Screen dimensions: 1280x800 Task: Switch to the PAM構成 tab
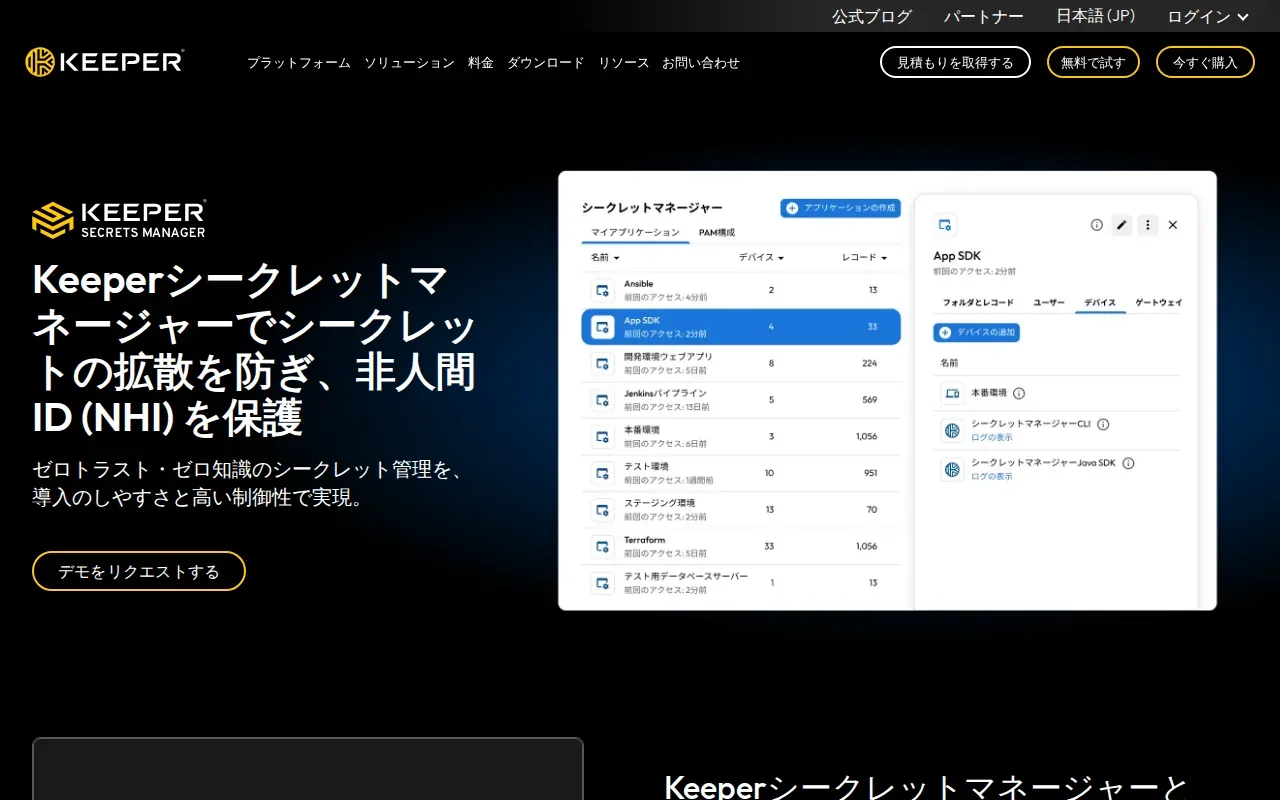coord(717,232)
